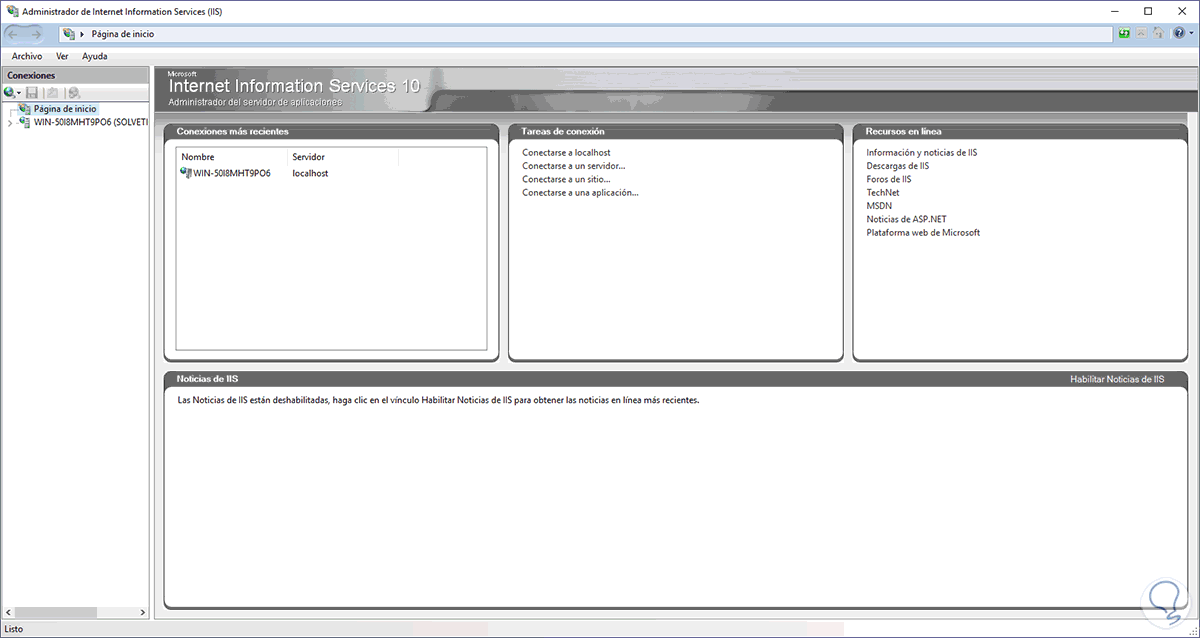Viewport: 1200px width, 638px height.
Task: Click the green Refresh page icon
Action: tap(1125, 33)
